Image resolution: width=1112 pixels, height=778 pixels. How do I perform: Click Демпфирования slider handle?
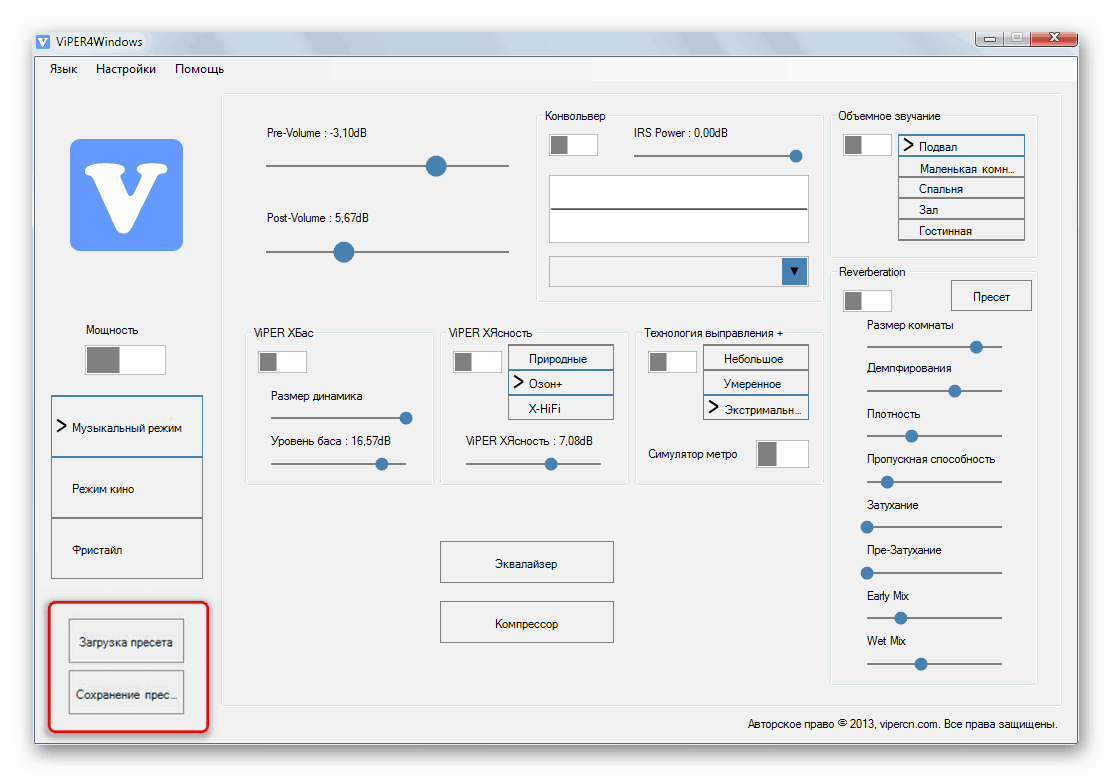955,391
